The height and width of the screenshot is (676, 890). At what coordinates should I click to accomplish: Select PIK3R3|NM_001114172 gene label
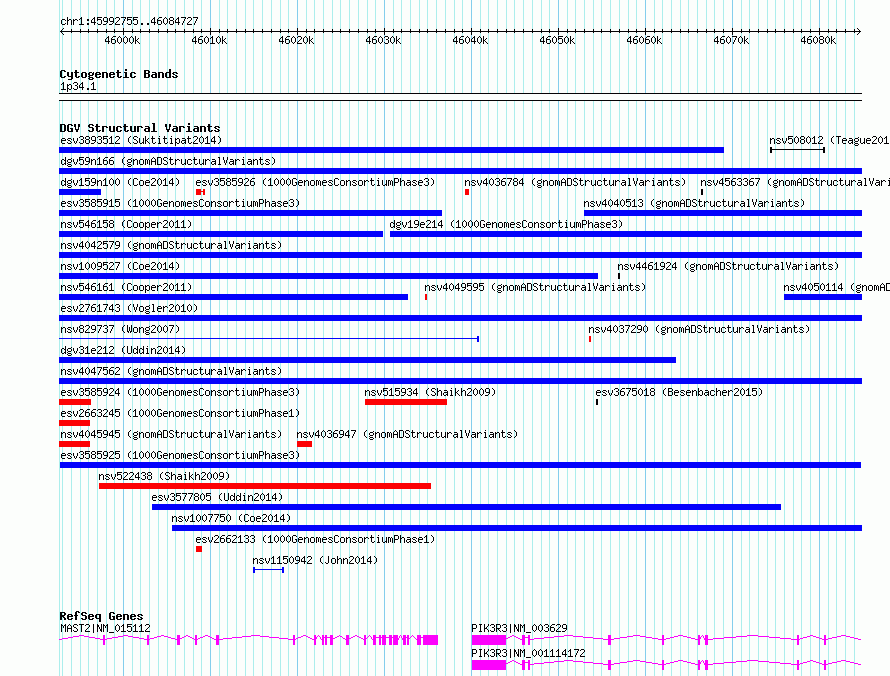[528, 653]
